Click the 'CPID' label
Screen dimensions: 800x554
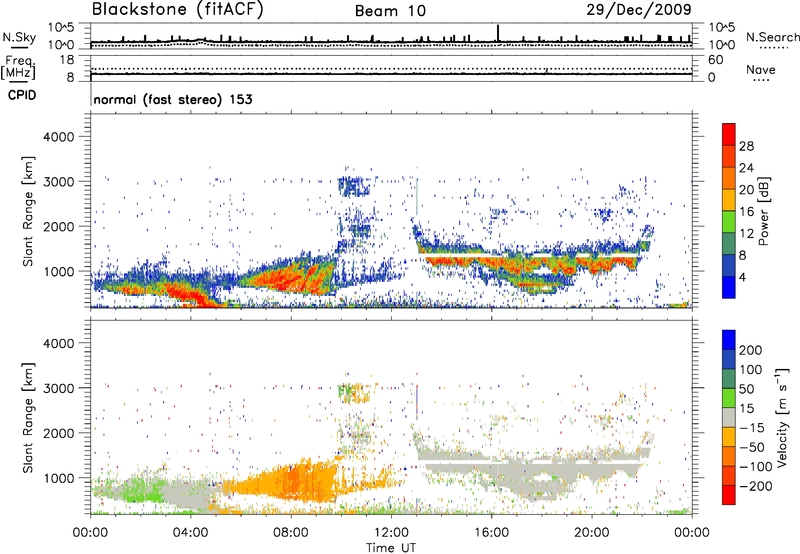click(x=22, y=95)
